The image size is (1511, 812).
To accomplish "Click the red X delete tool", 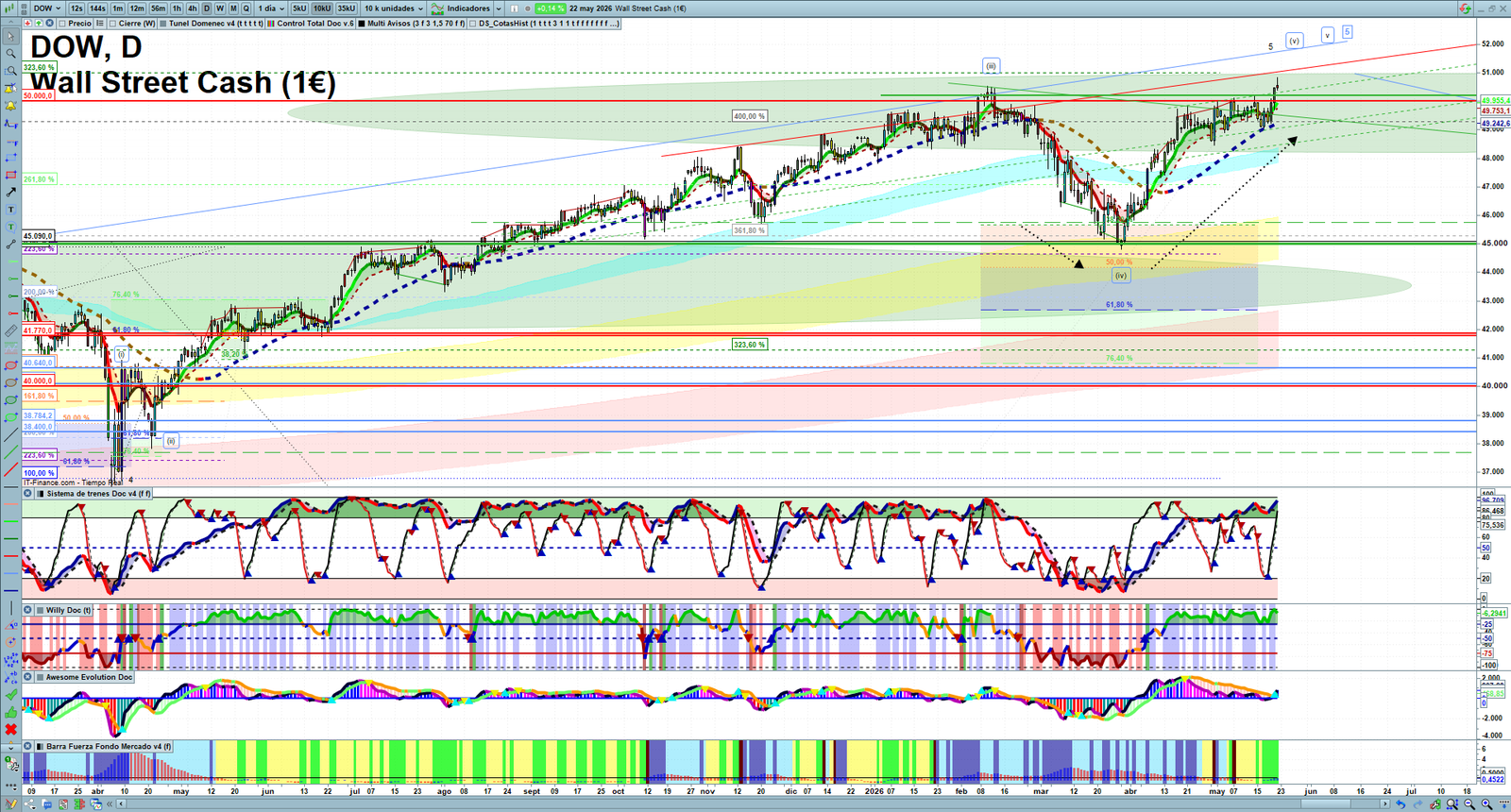I will point(11,728).
